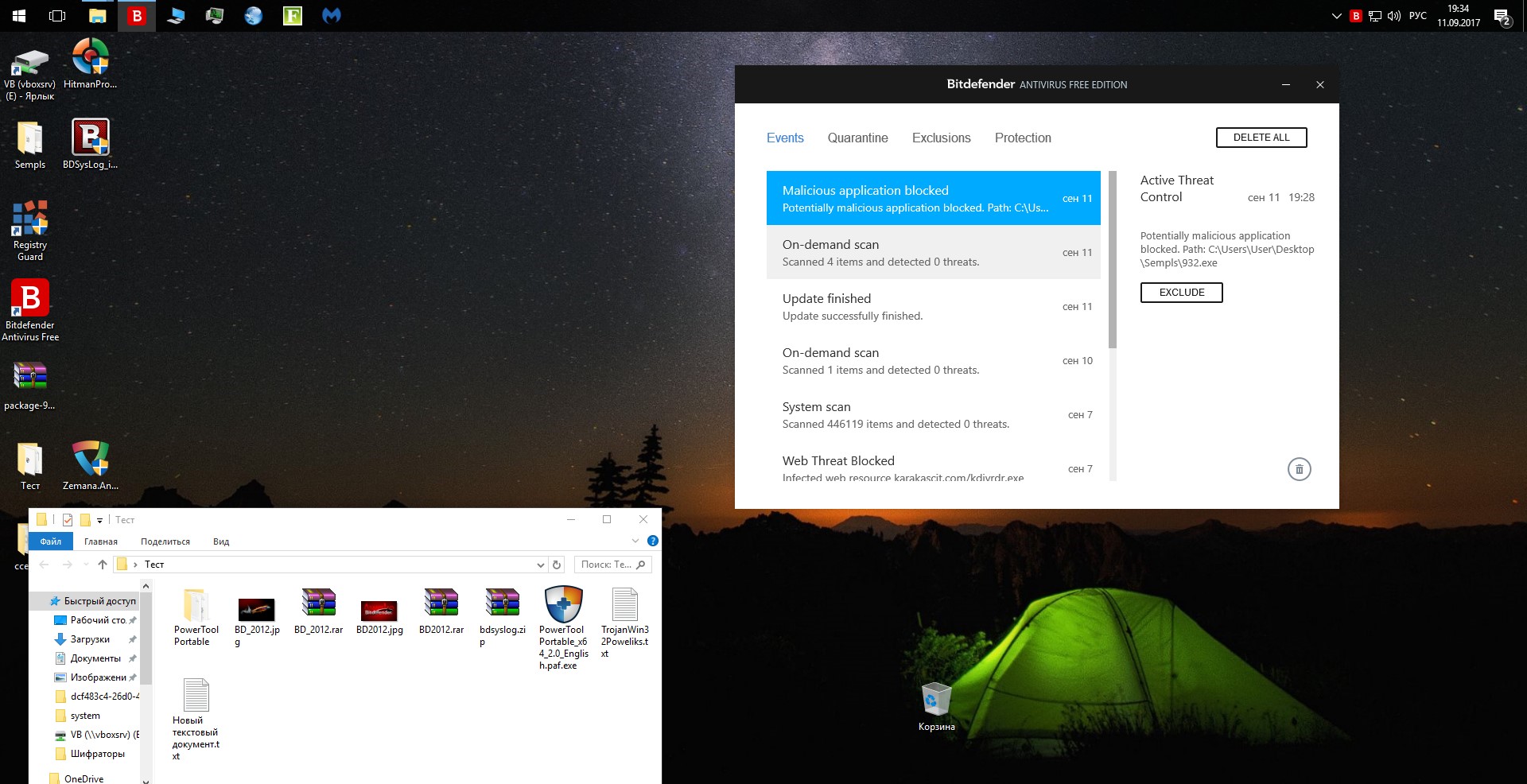
Task: Open the Exclusions tab in Bitdefender
Action: click(942, 138)
